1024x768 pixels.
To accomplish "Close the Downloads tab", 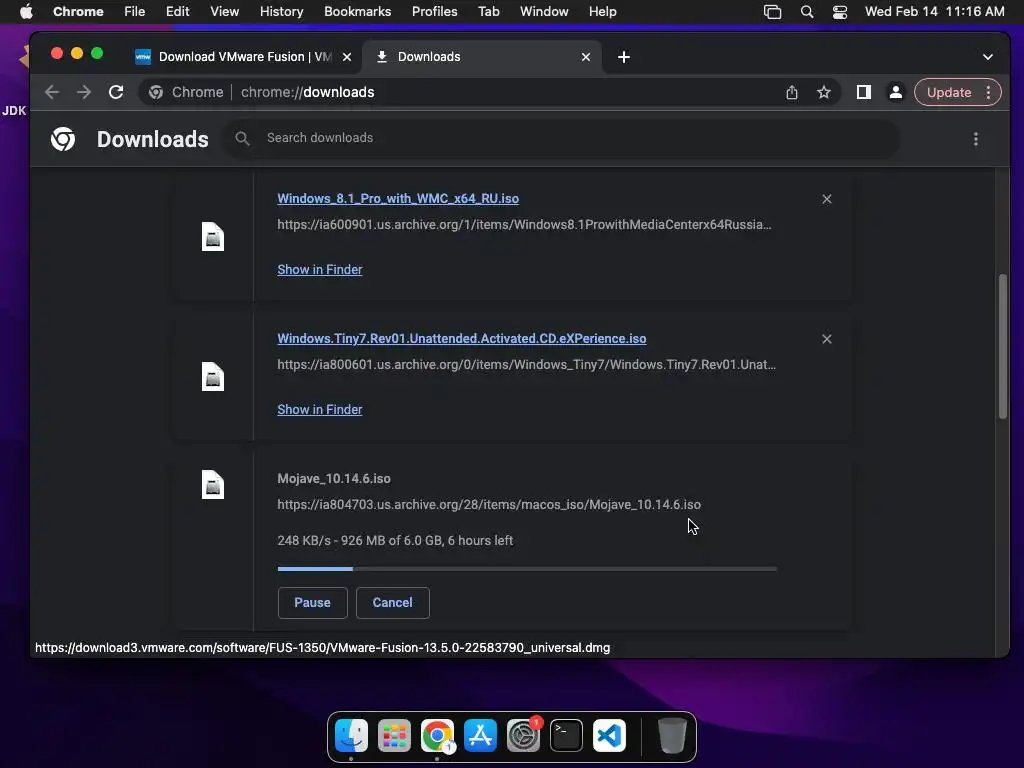I will pos(586,57).
